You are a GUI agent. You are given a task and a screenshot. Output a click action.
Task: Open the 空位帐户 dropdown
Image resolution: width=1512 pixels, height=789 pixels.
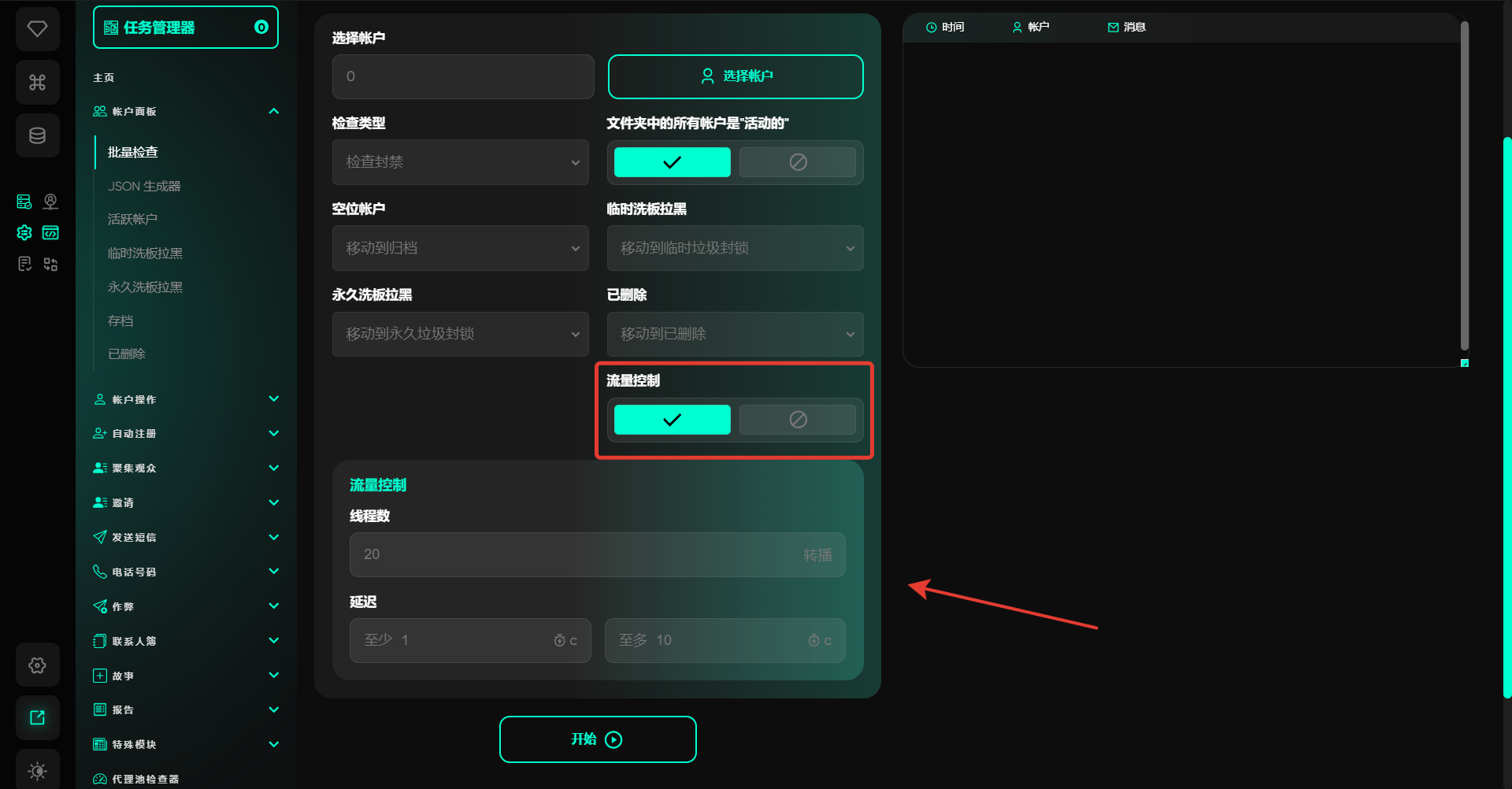coord(460,248)
